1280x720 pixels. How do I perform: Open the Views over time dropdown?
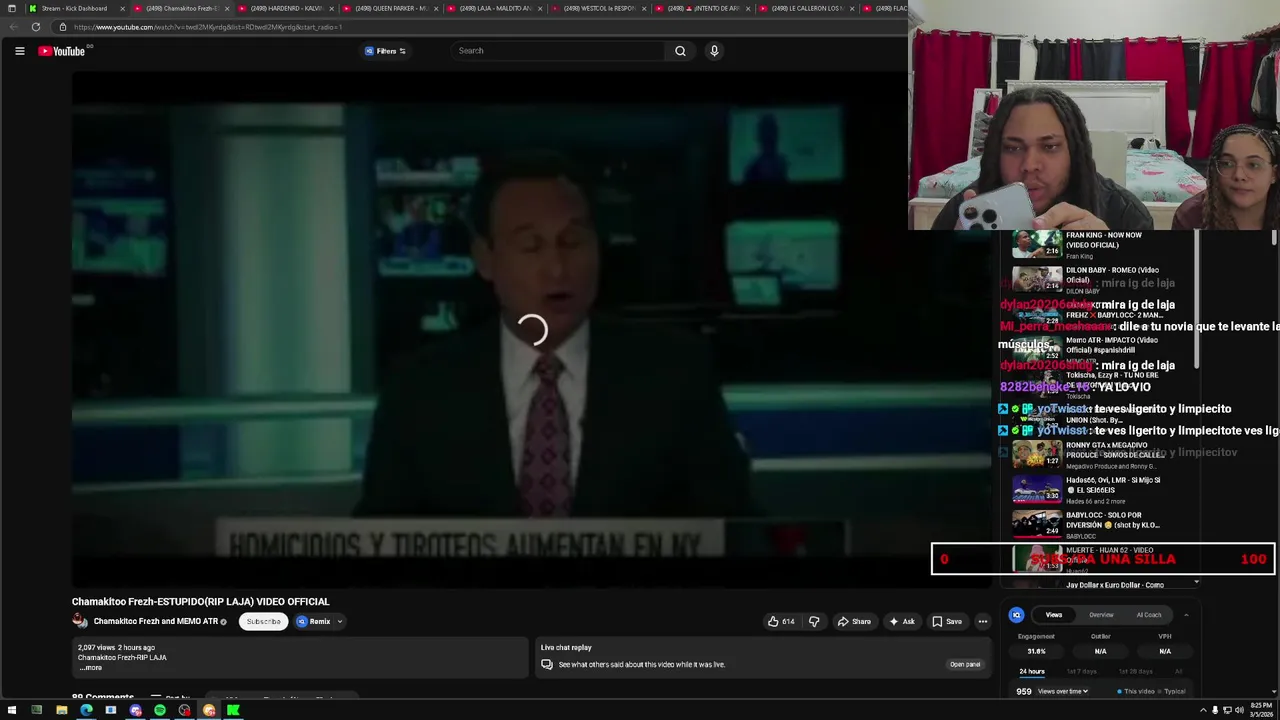pos(1063,691)
